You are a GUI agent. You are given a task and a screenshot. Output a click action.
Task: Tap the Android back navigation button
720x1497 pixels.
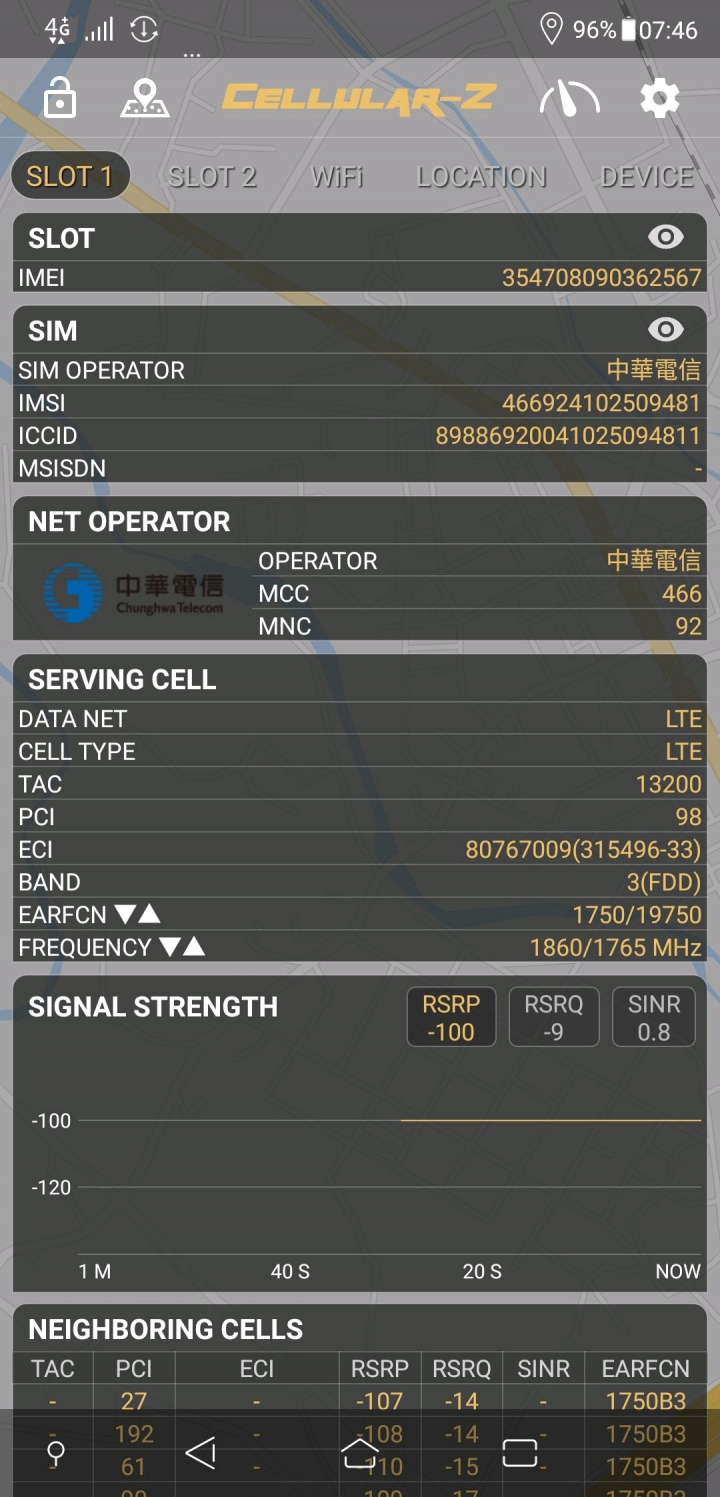click(201, 1453)
